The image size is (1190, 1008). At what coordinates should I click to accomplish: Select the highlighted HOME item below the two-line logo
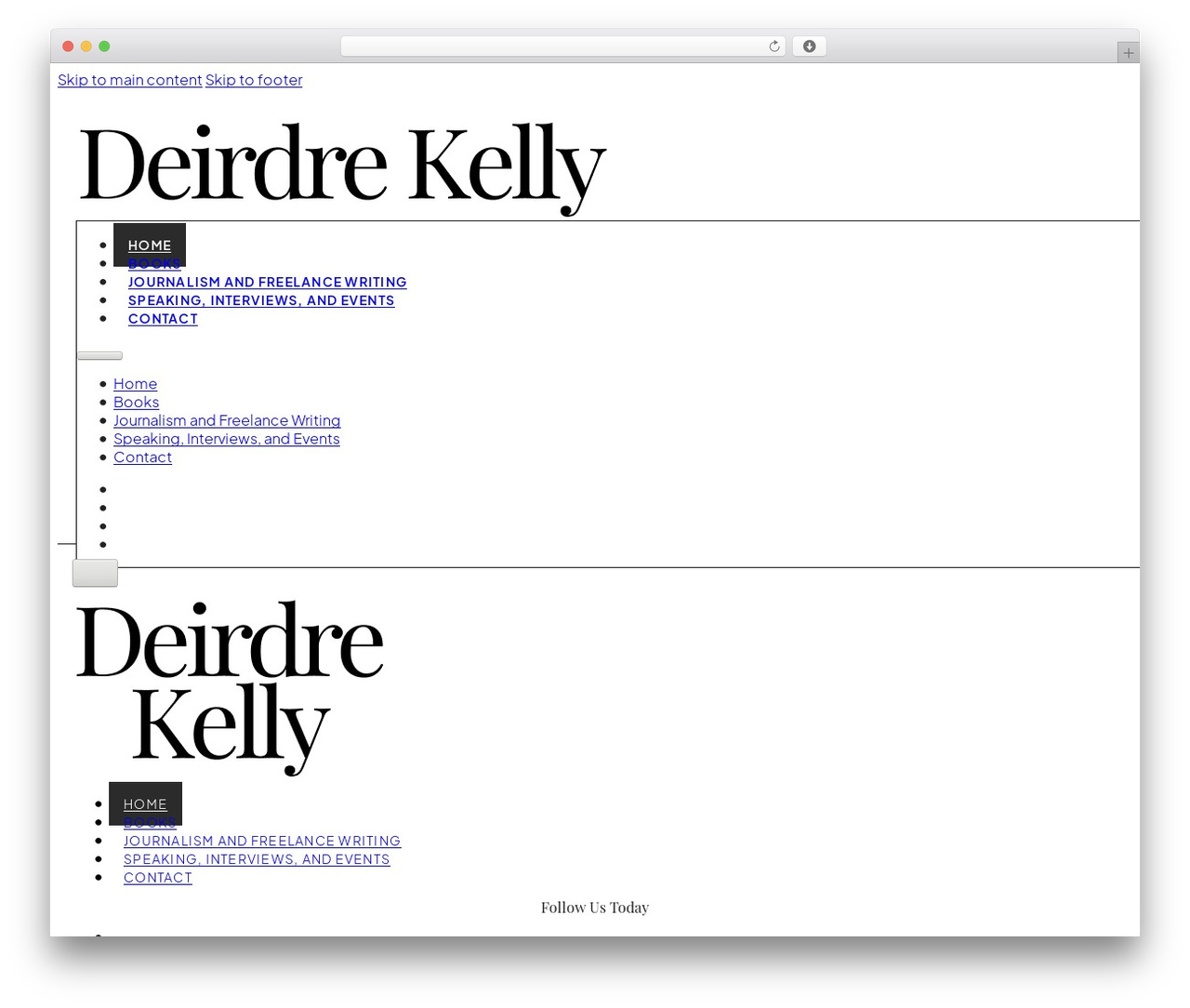[145, 803]
